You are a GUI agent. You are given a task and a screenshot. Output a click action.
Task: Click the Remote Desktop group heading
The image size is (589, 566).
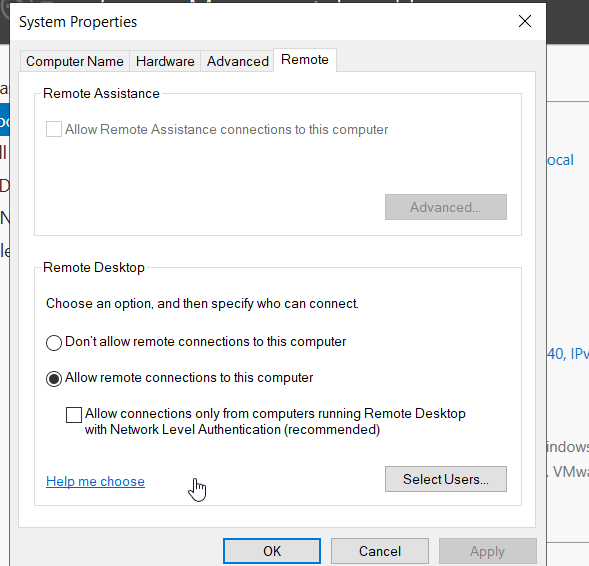pyautogui.click(x=94, y=267)
